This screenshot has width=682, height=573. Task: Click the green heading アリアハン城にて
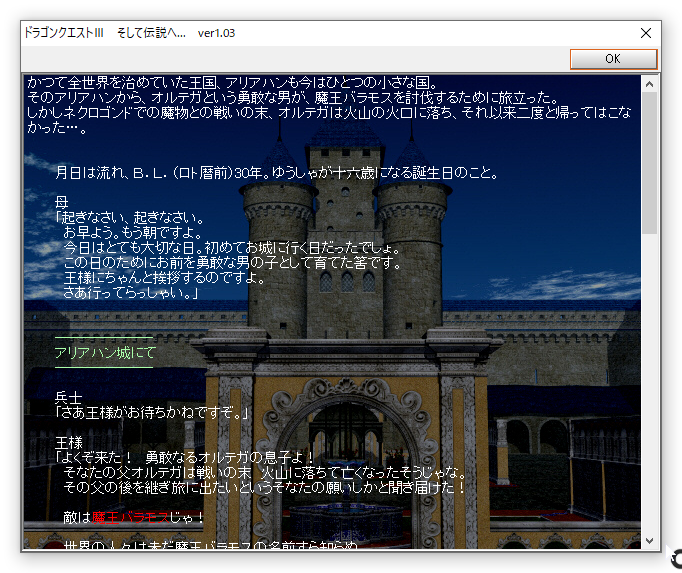[105, 353]
